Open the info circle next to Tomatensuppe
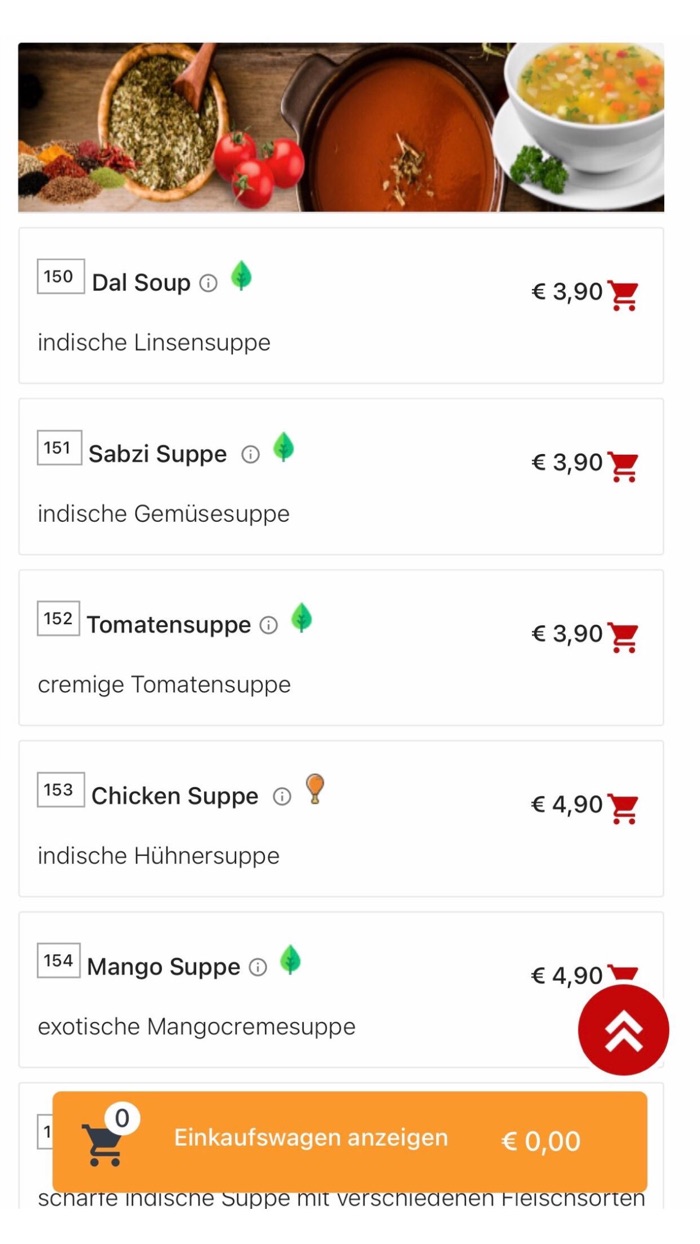Screen dimensions: 700x1244 (268, 625)
